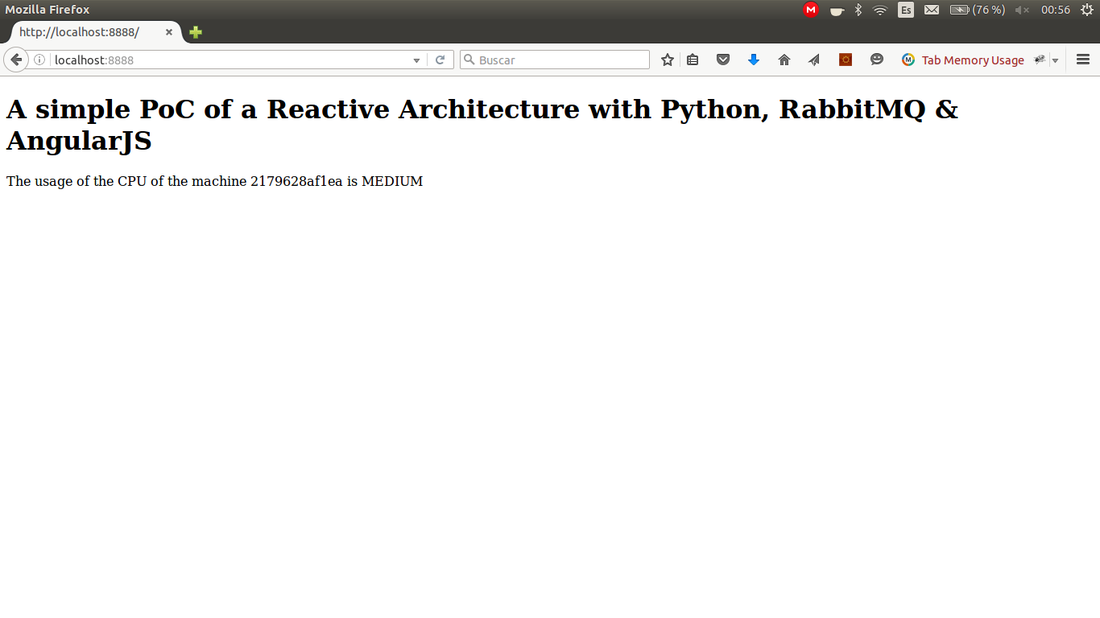Click the paper plane toolbar icon
Viewport: 1100px width, 618px height.
[814, 60]
